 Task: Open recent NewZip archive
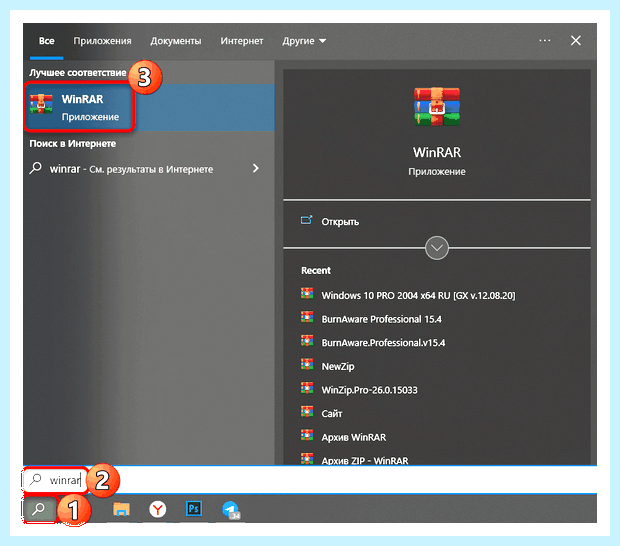(338, 367)
